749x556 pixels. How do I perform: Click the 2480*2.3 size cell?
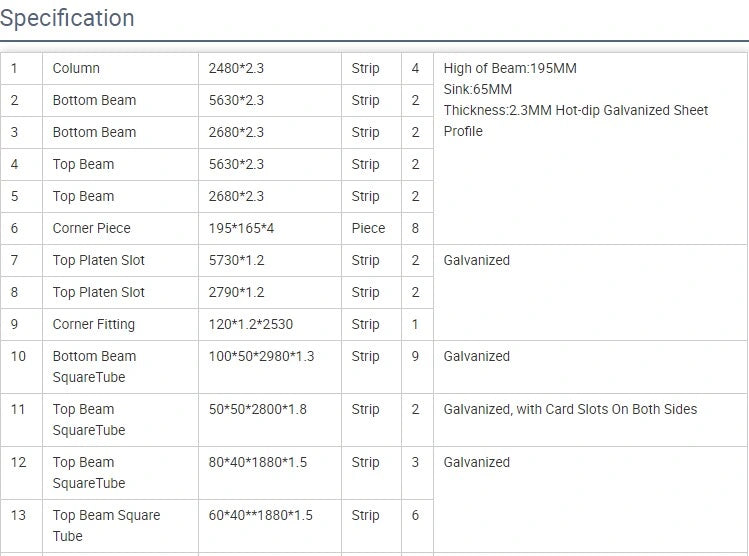pos(236,68)
